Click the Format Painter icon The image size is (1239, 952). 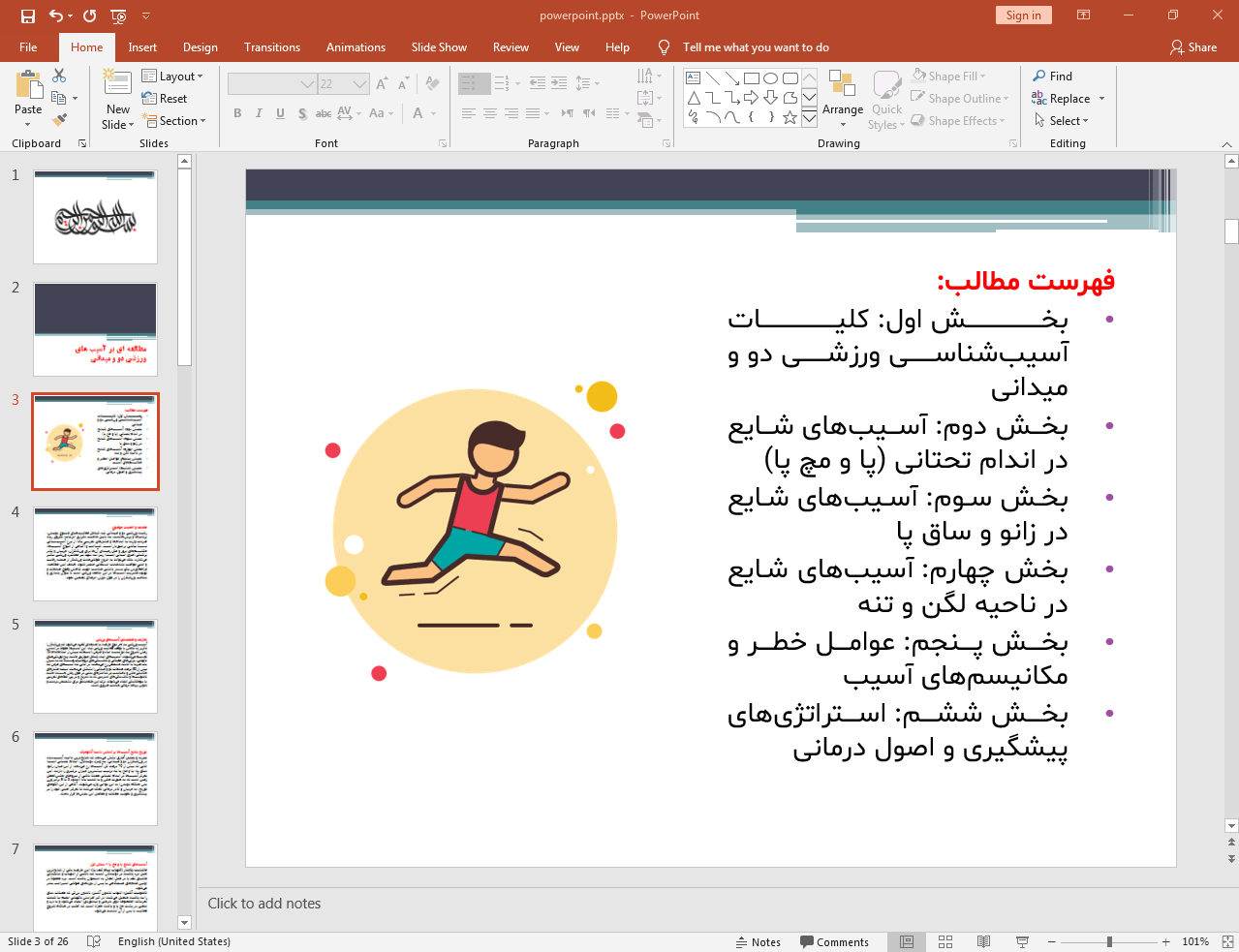tap(59, 121)
